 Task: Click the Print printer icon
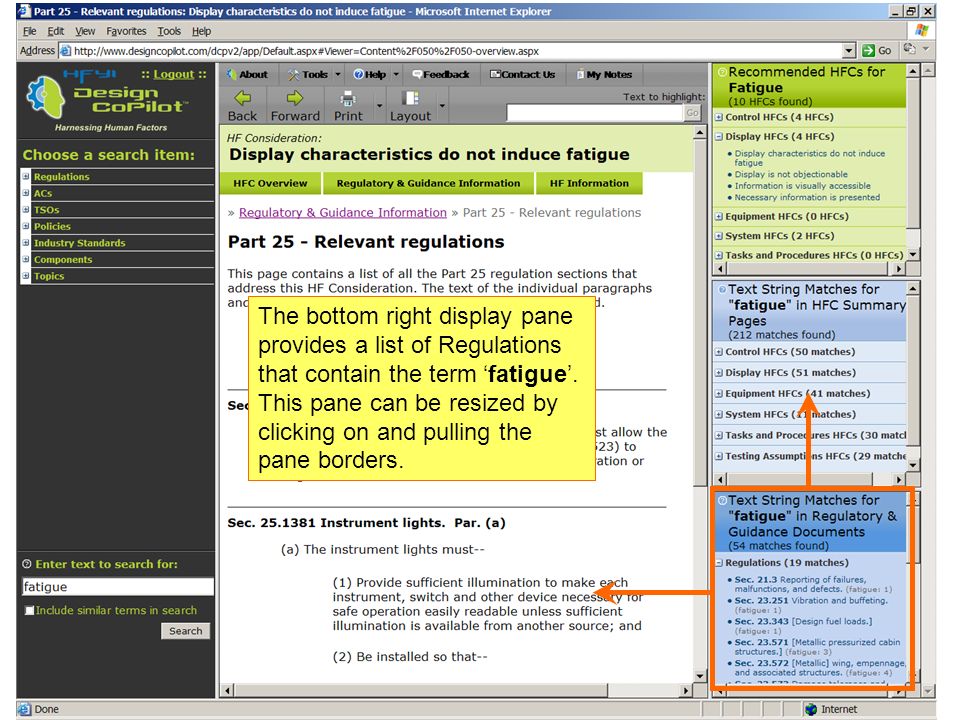[x=348, y=98]
